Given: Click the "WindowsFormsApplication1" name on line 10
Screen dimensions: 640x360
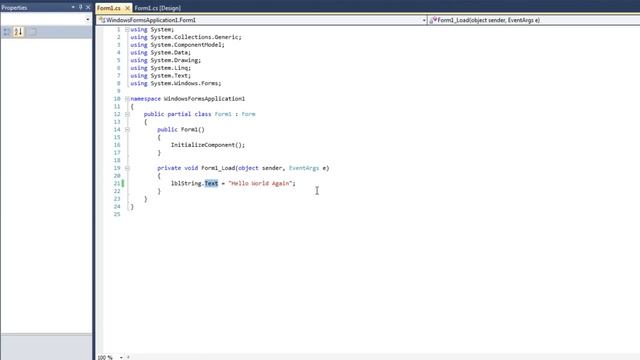Looking at the screenshot, I should coord(204,99).
